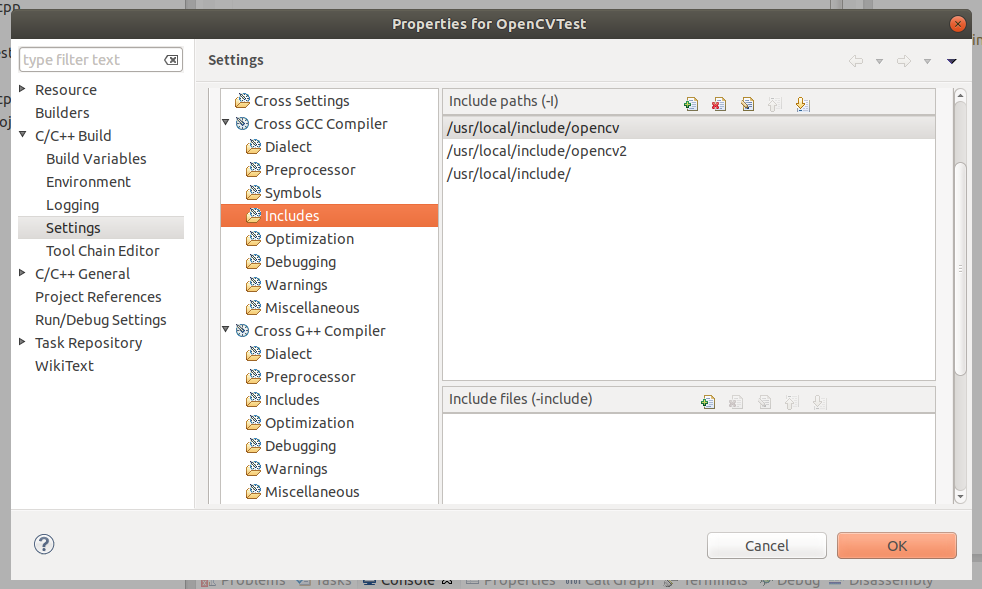This screenshot has height=589, width=982.
Task: Open Miscellaneous under Cross GCC Compiler
Action: [312, 308]
